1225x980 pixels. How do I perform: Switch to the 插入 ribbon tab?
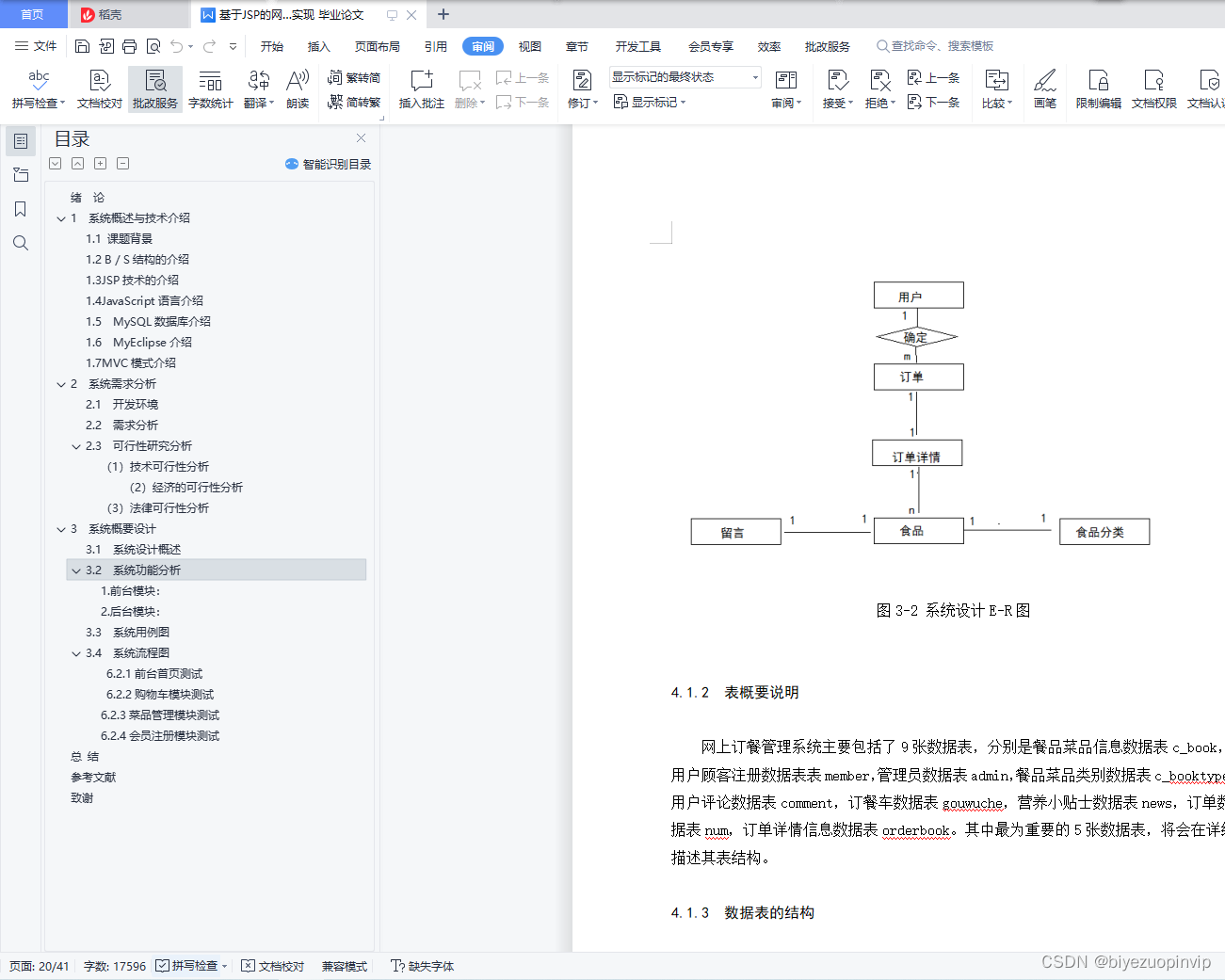point(319,46)
